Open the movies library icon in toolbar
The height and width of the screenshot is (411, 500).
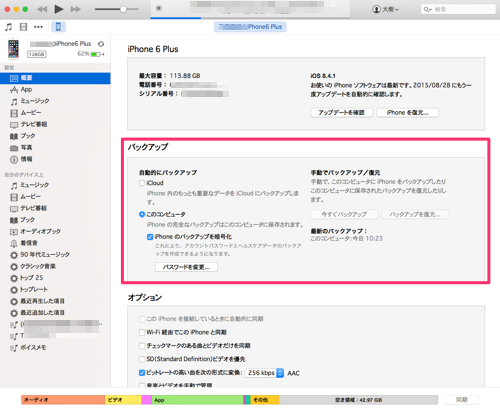[23, 27]
